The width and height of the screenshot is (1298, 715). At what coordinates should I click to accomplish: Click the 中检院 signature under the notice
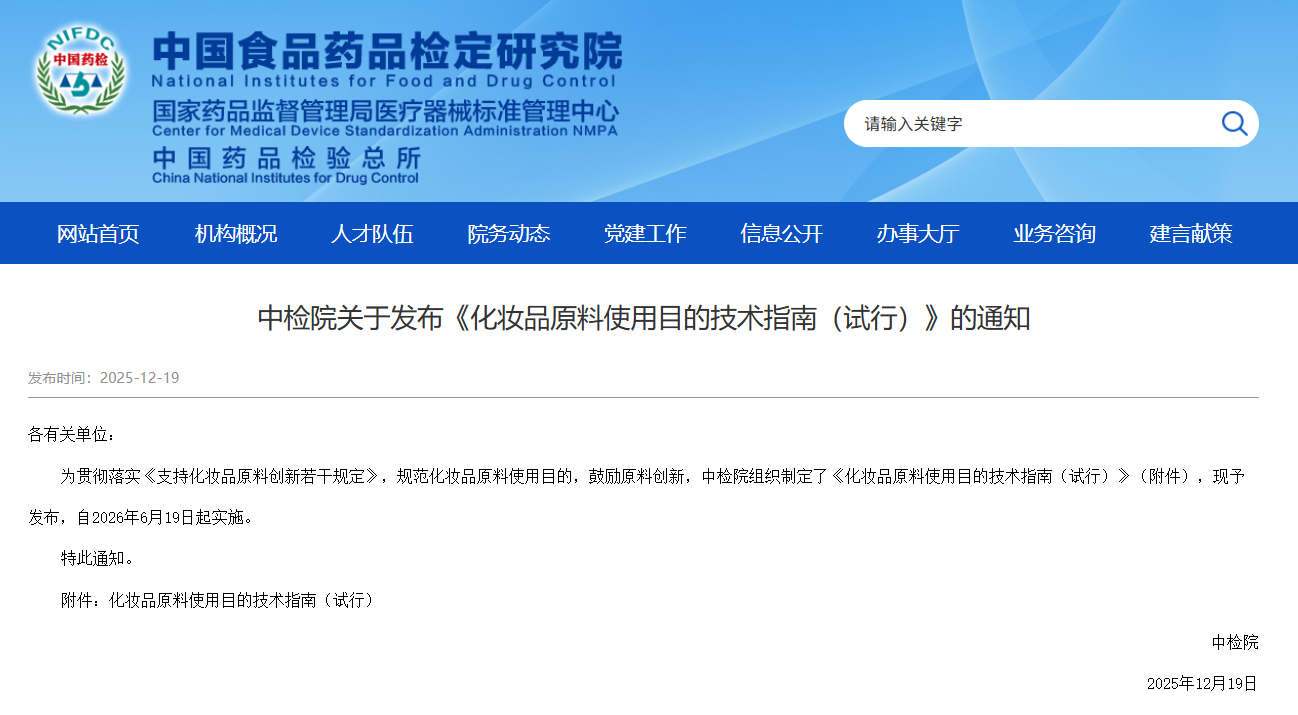[x=1234, y=642]
